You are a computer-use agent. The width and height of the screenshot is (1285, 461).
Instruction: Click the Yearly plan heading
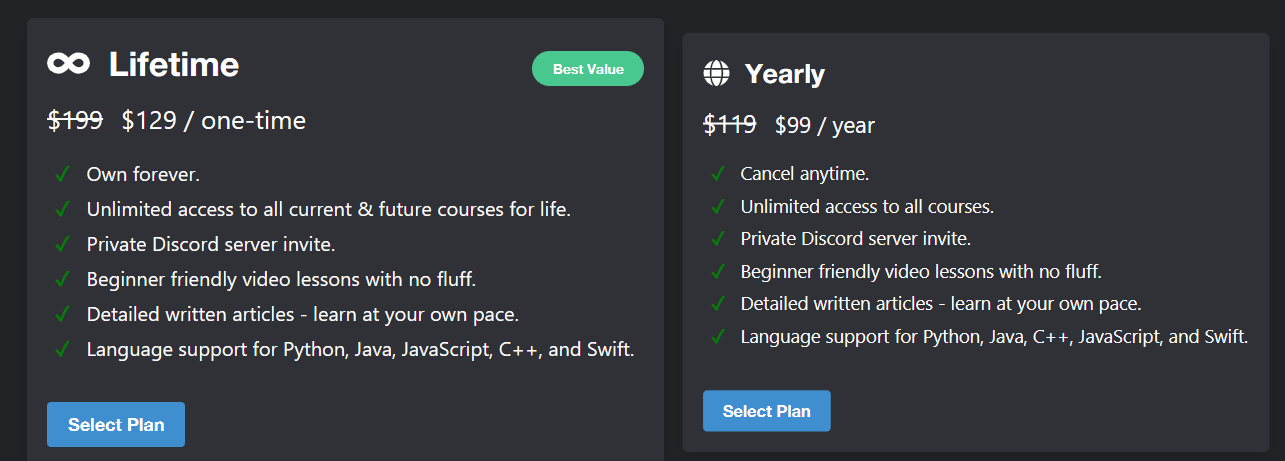[x=784, y=74]
